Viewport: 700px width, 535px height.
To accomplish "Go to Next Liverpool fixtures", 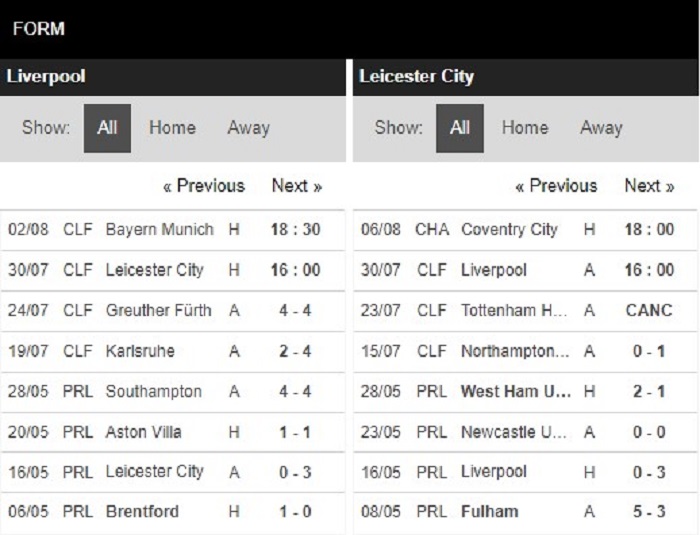I will 297,186.
